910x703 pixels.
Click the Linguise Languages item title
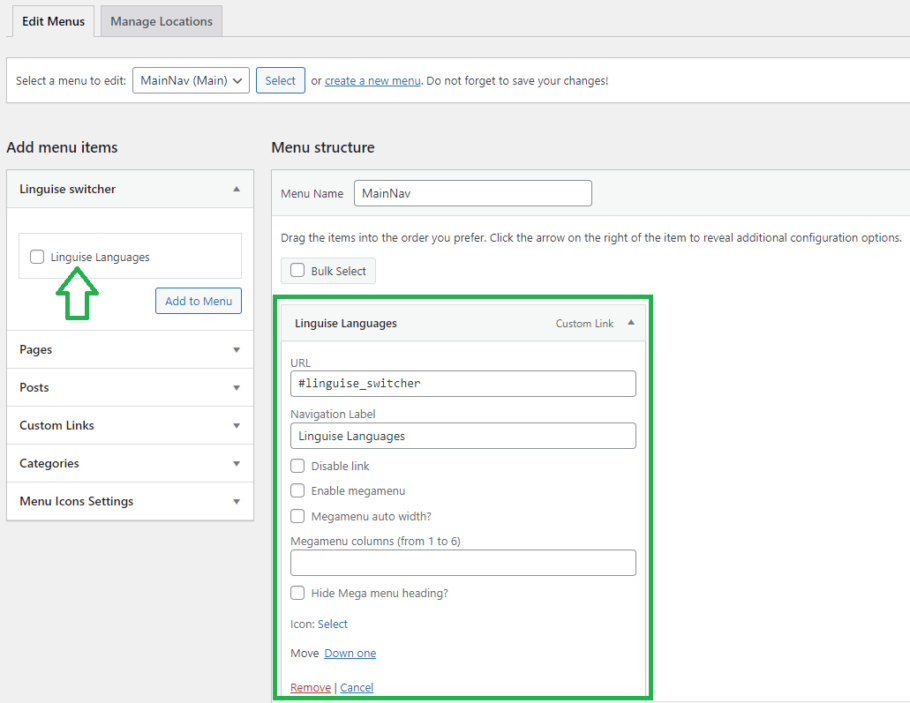[346, 323]
